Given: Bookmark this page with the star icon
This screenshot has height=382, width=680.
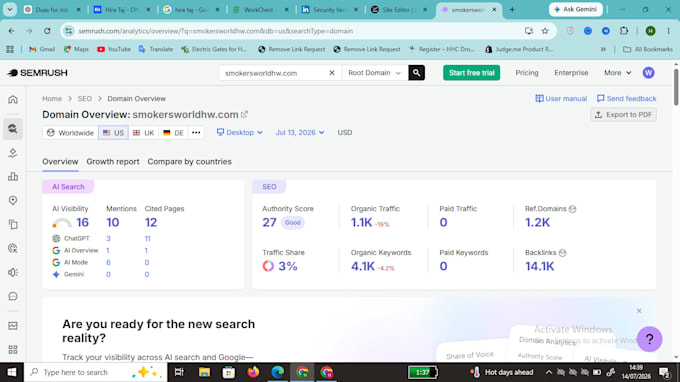Looking at the screenshot, I should tap(545, 31).
